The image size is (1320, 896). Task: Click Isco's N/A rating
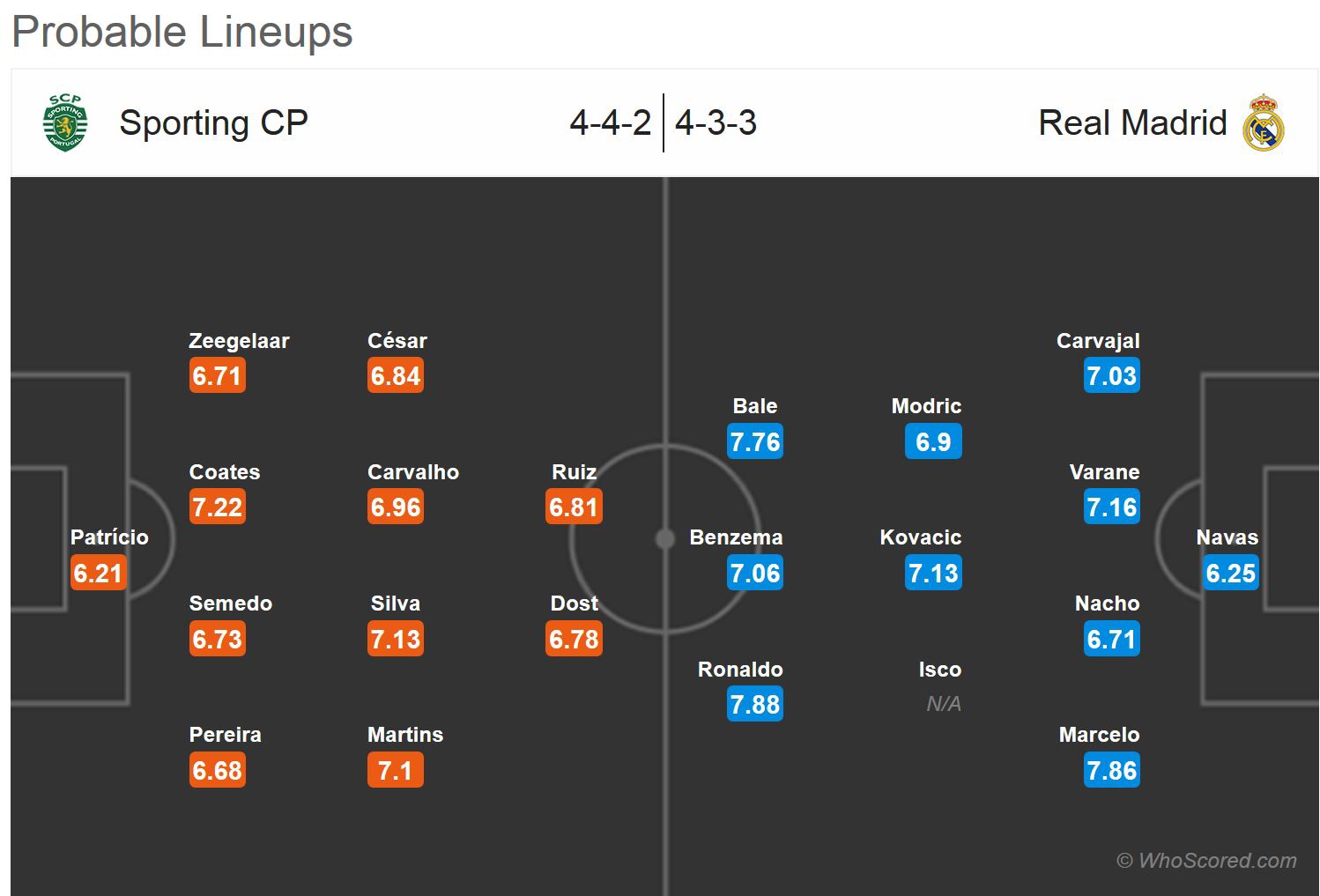coord(943,704)
